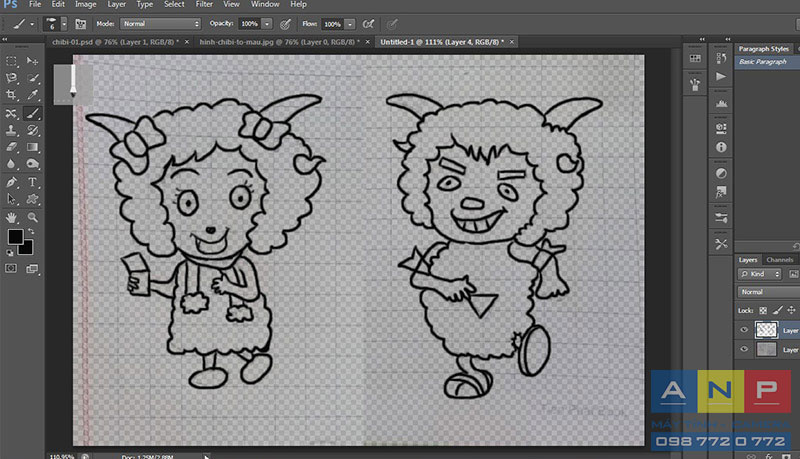Switch to chibi-01.psd document tab
This screenshot has height=459, width=800.
point(115,42)
